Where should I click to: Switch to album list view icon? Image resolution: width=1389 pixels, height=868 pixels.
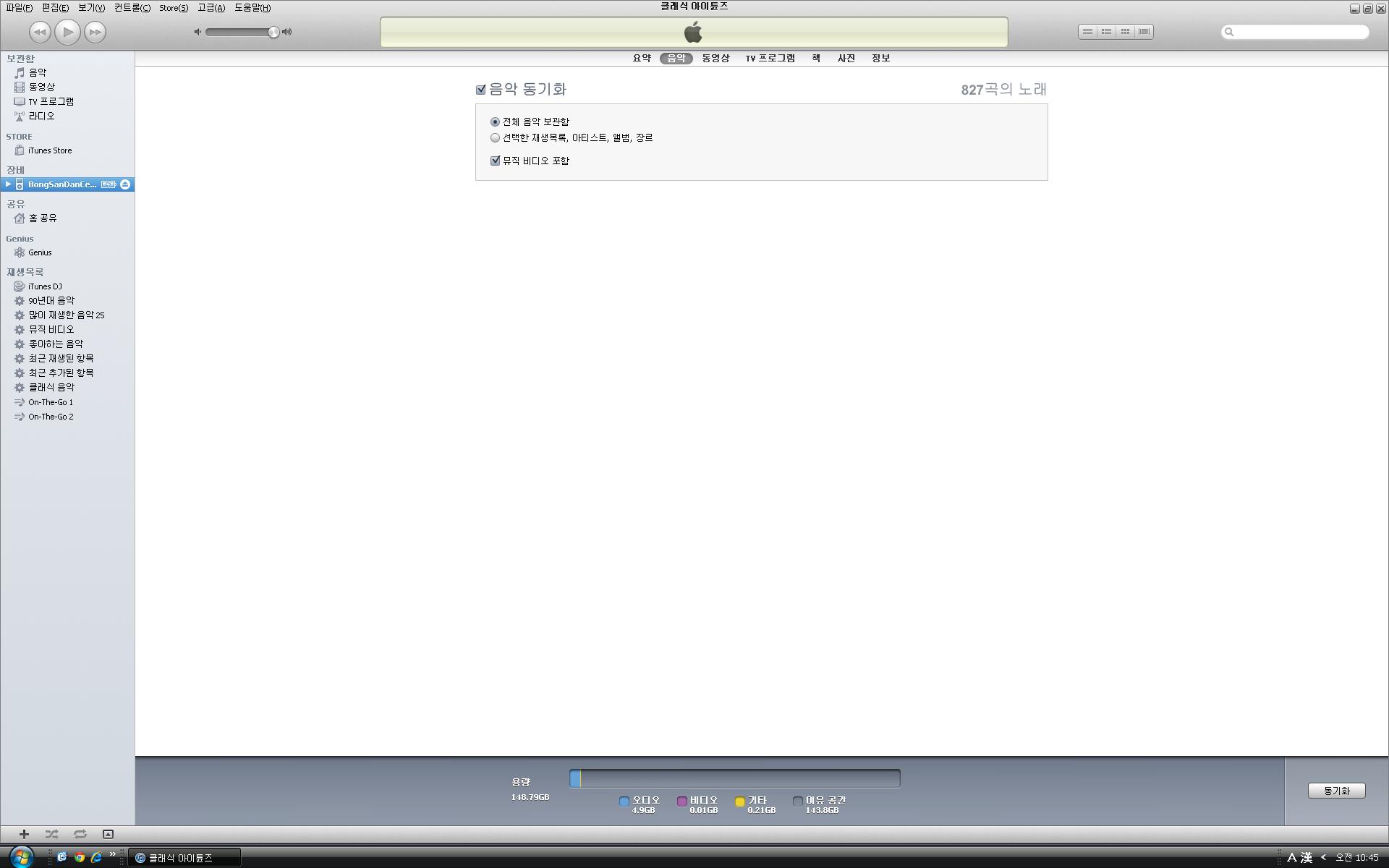tap(1106, 32)
